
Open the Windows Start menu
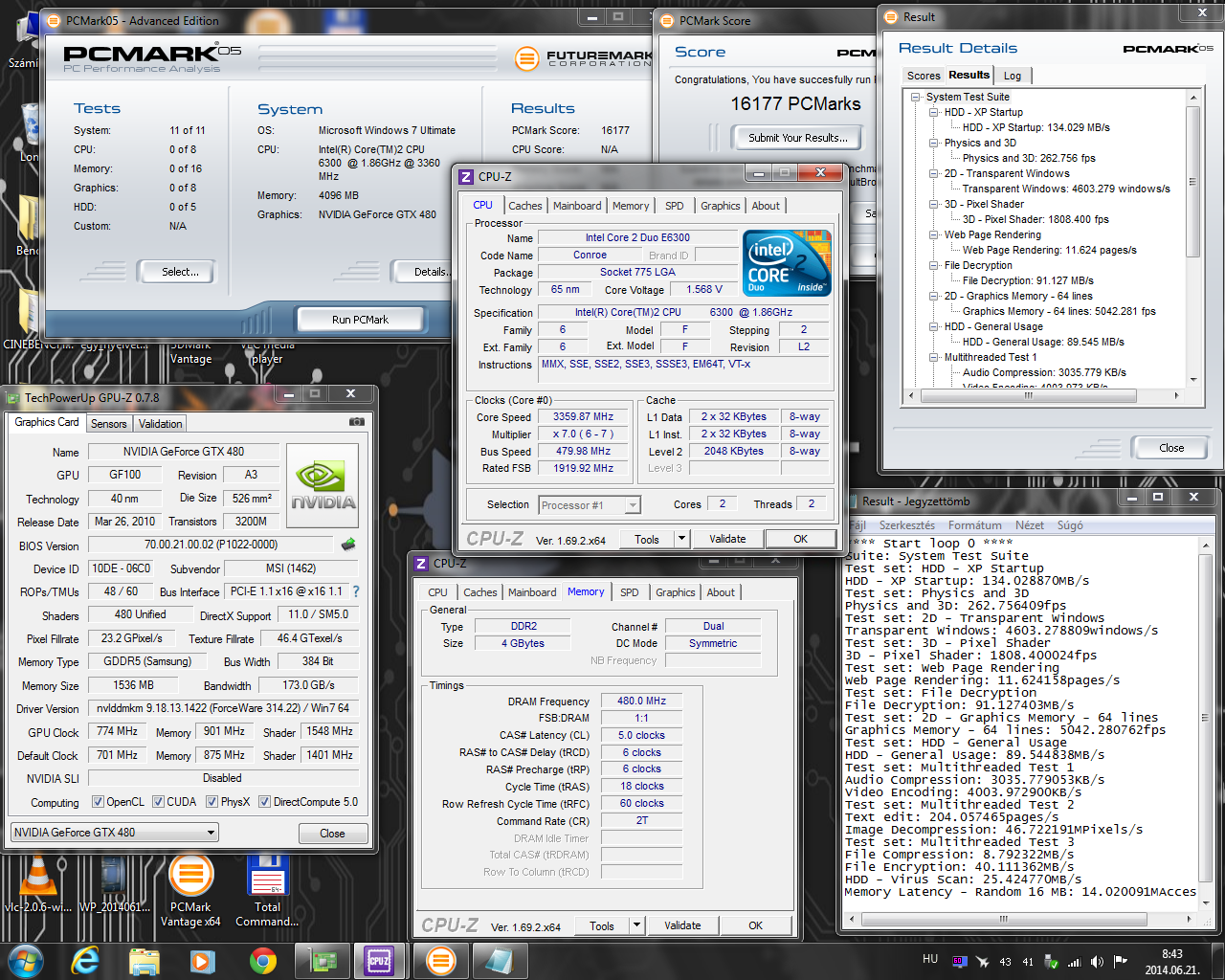click(26, 960)
